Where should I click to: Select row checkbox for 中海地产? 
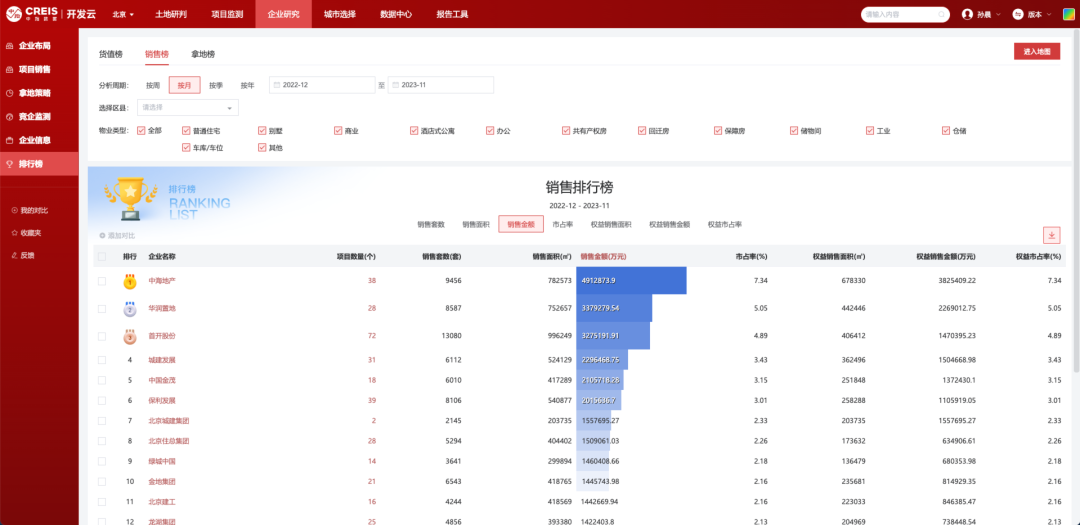(x=102, y=281)
